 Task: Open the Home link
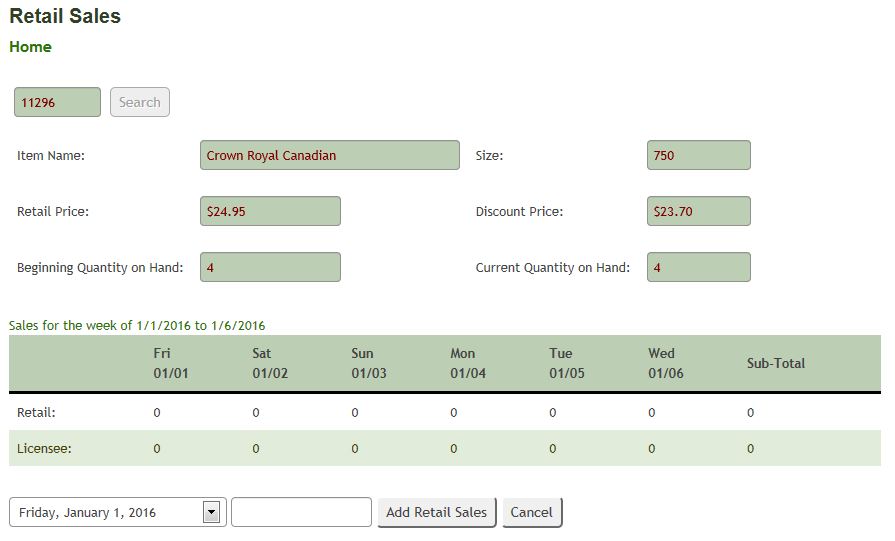(x=30, y=47)
